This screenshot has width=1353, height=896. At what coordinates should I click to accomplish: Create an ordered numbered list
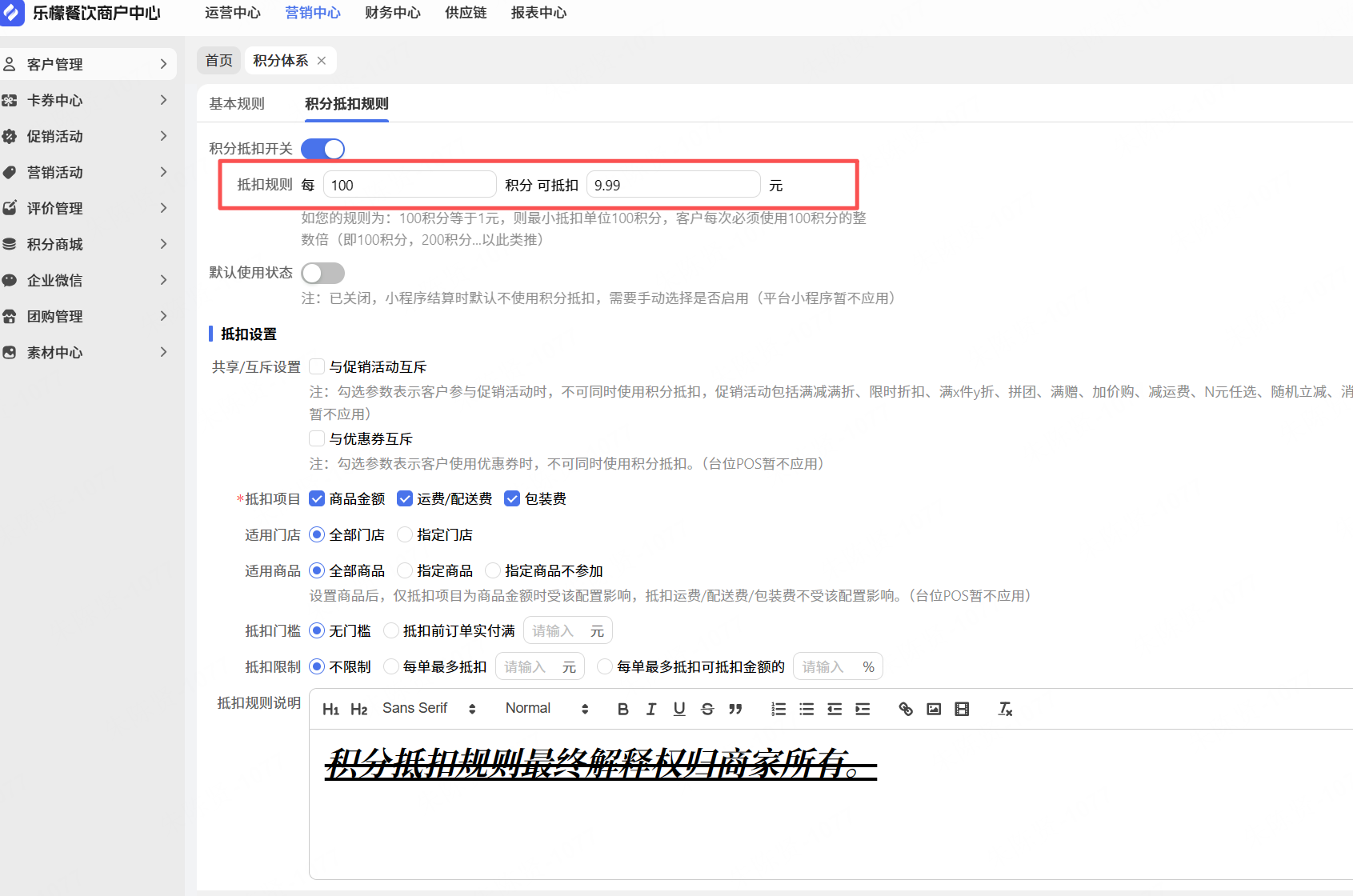(779, 709)
